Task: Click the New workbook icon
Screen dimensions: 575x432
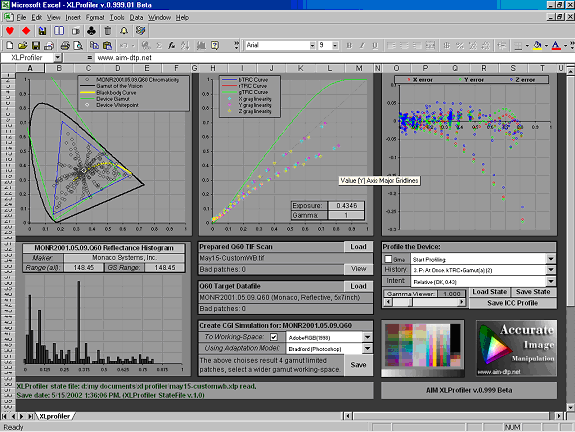Action: pos(10,45)
